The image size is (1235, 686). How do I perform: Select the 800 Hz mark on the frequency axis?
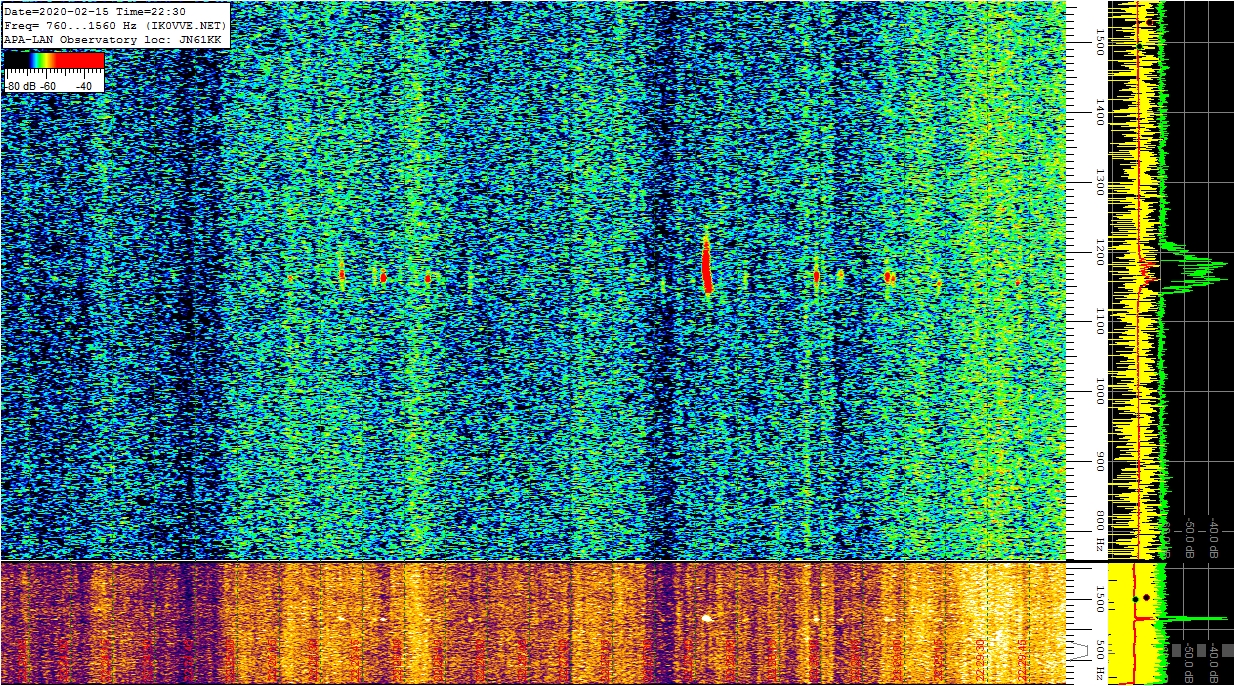click(1100, 533)
